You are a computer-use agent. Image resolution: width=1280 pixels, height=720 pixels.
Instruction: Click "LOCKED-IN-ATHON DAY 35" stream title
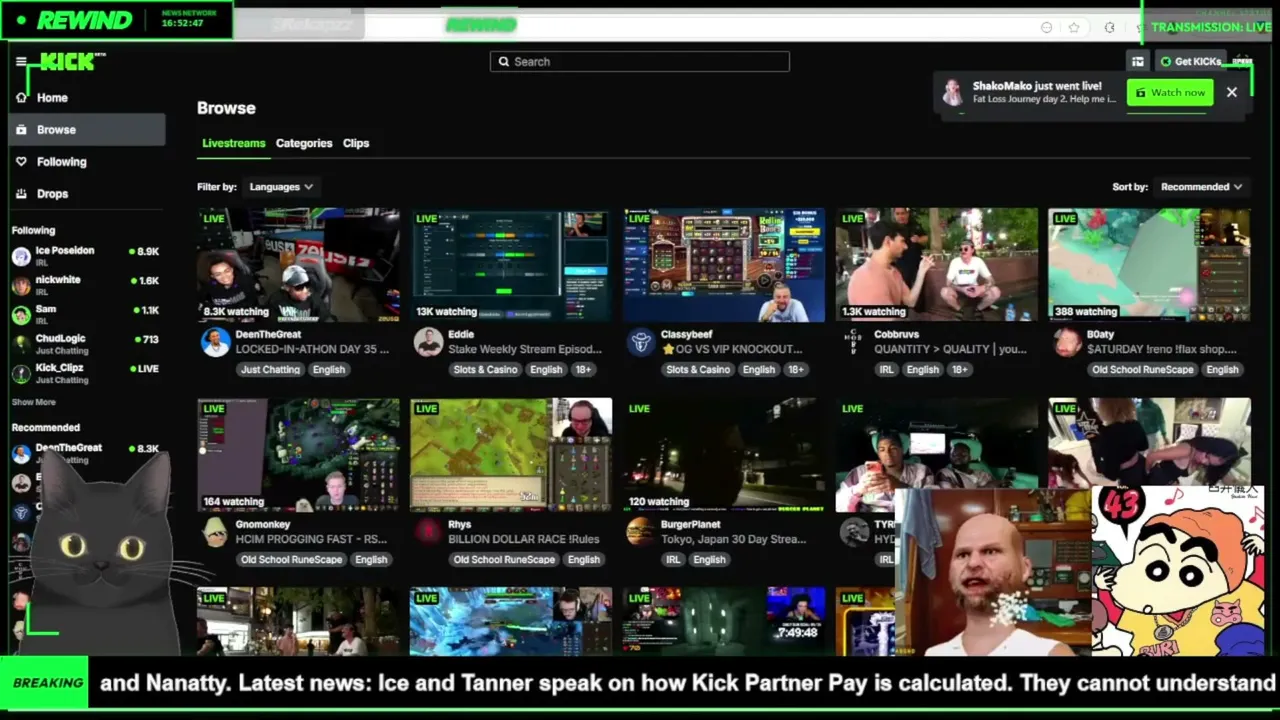312,350
